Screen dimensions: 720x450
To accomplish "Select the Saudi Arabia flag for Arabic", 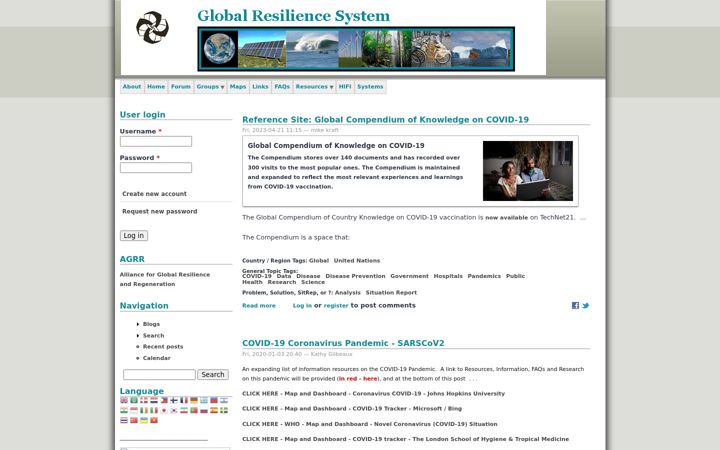I will tap(134, 400).
